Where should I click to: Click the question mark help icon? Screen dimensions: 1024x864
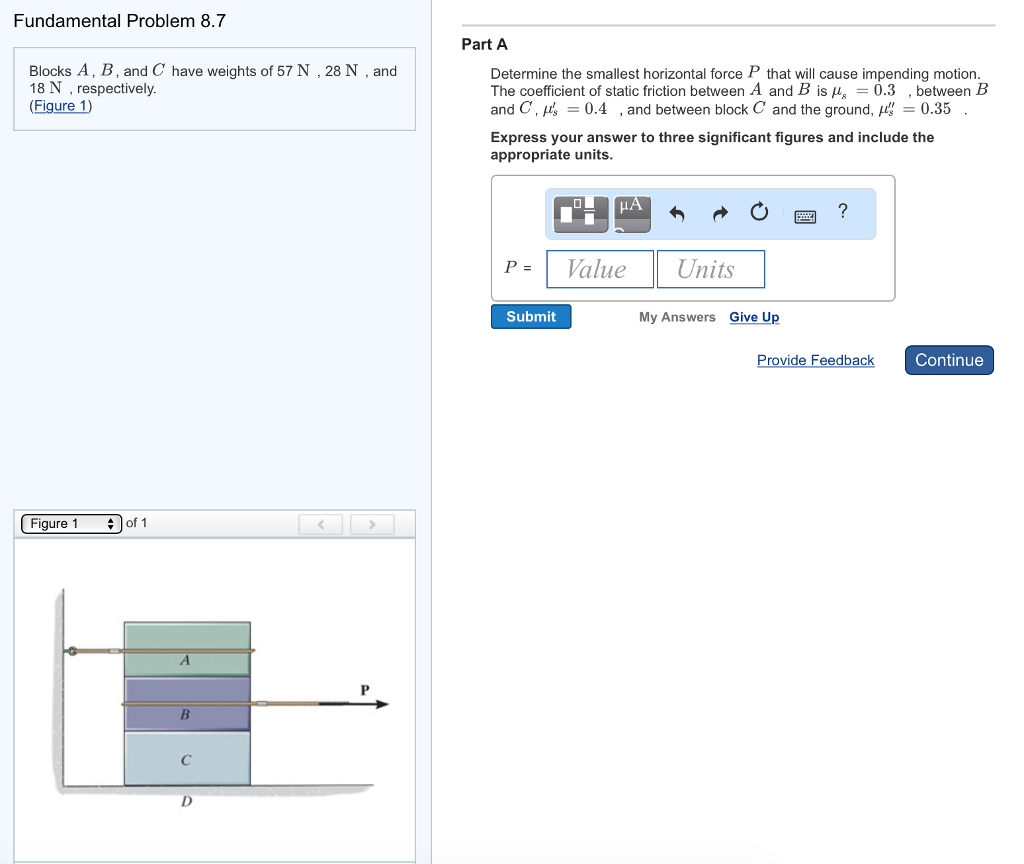pyautogui.click(x=842, y=211)
